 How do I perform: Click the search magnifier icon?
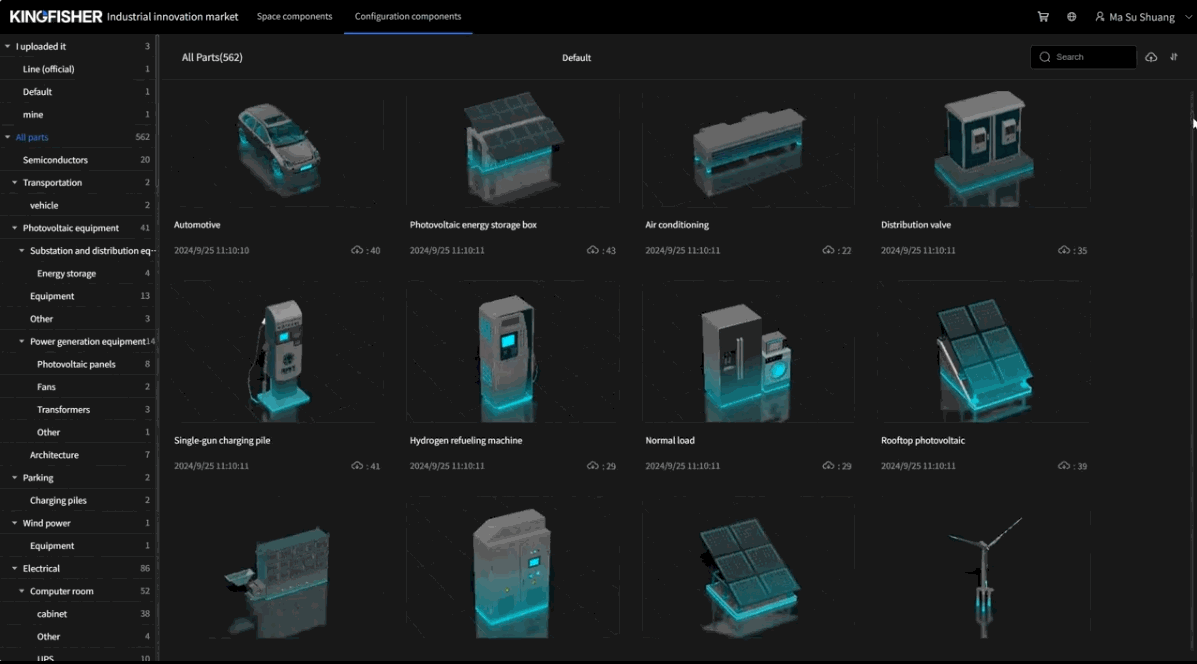(x=1045, y=57)
